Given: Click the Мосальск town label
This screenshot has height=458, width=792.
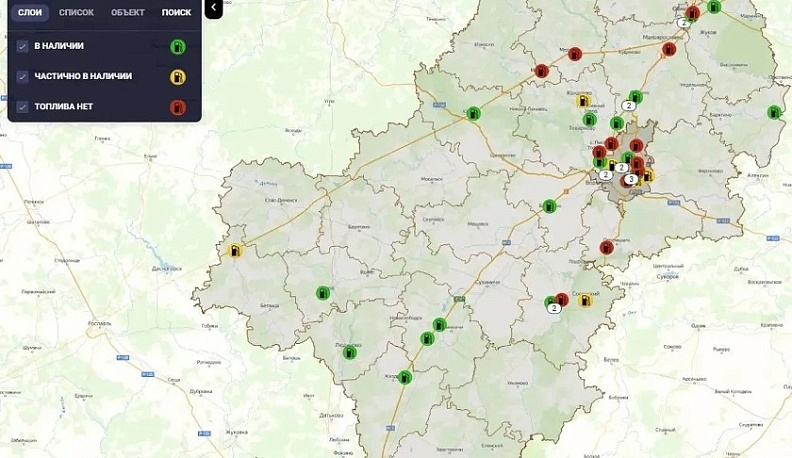Looking at the screenshot, I should click(x=431, y=179).
